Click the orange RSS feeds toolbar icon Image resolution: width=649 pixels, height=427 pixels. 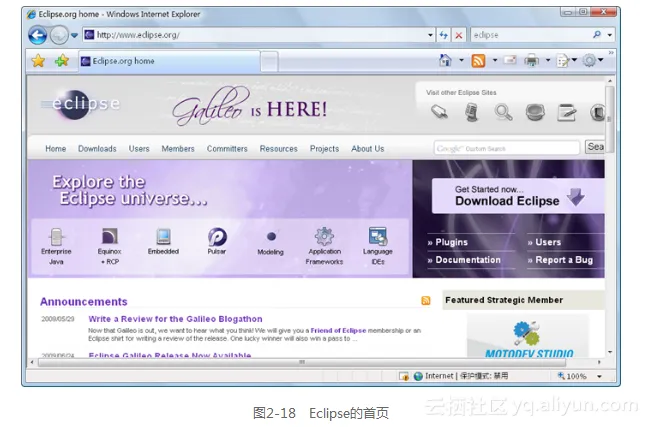478,61
